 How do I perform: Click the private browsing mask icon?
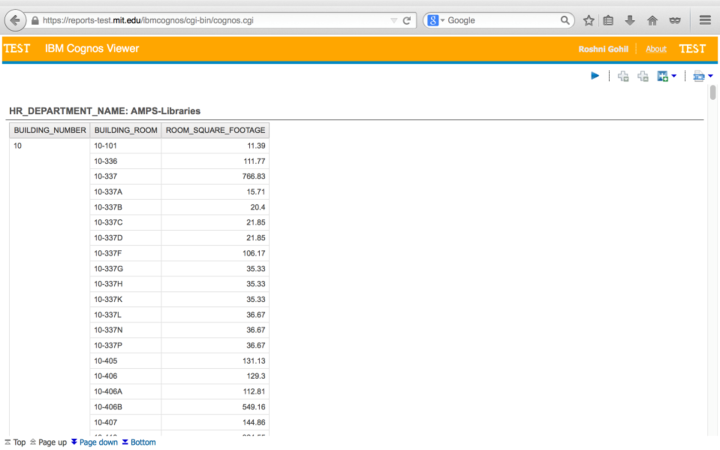pyautogui.click(x=674, y=20)
